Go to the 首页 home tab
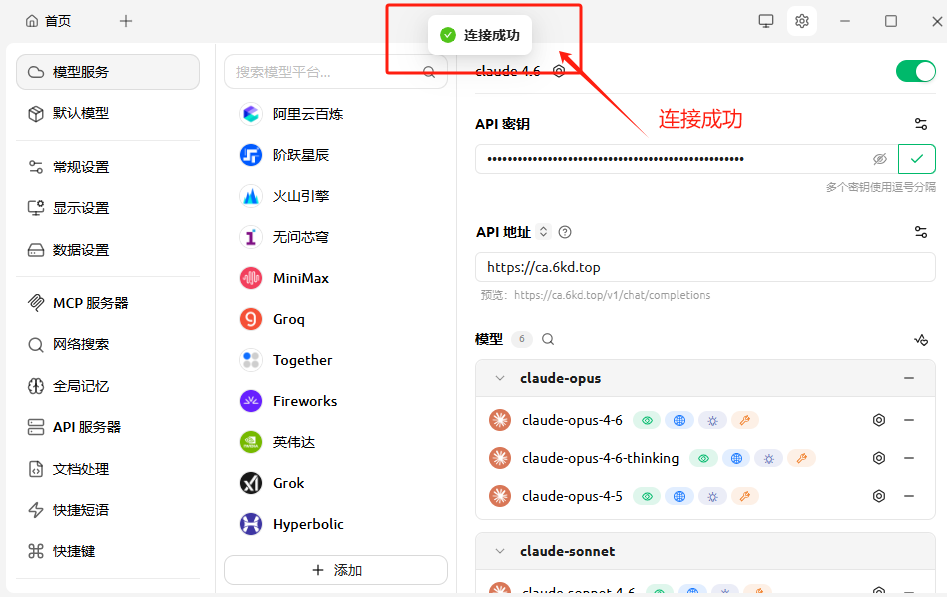Viewport: 947px width, 597px height. 48,21
